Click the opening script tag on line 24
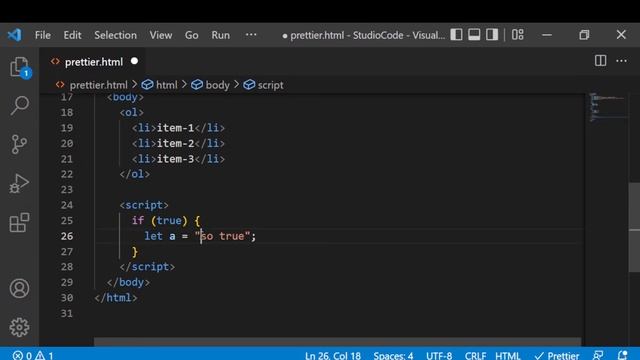Viewport: 640px width, 360px height. (144, 205)
